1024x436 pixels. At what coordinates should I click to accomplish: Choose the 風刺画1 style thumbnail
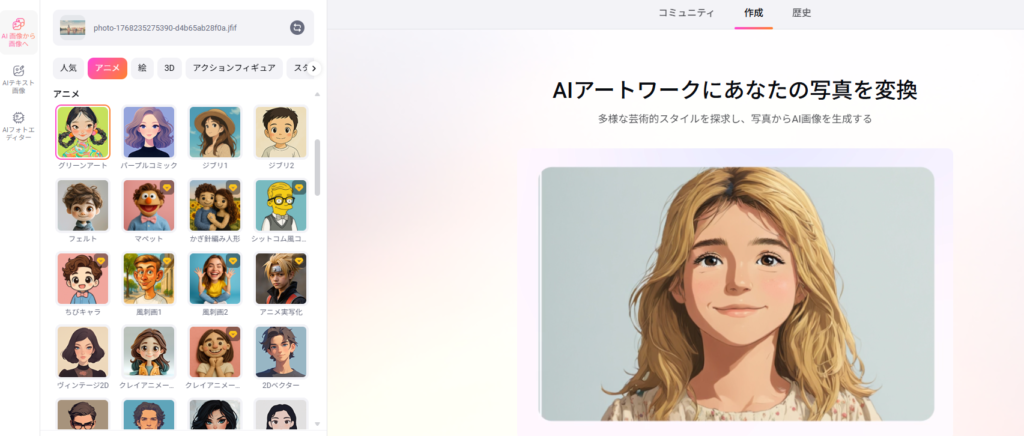tap(149, 279)
